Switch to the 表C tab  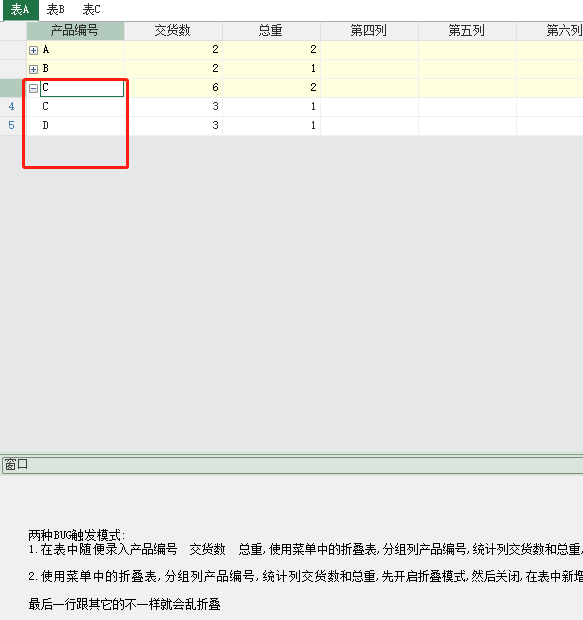pyautogui.click(x=91, y=9)
